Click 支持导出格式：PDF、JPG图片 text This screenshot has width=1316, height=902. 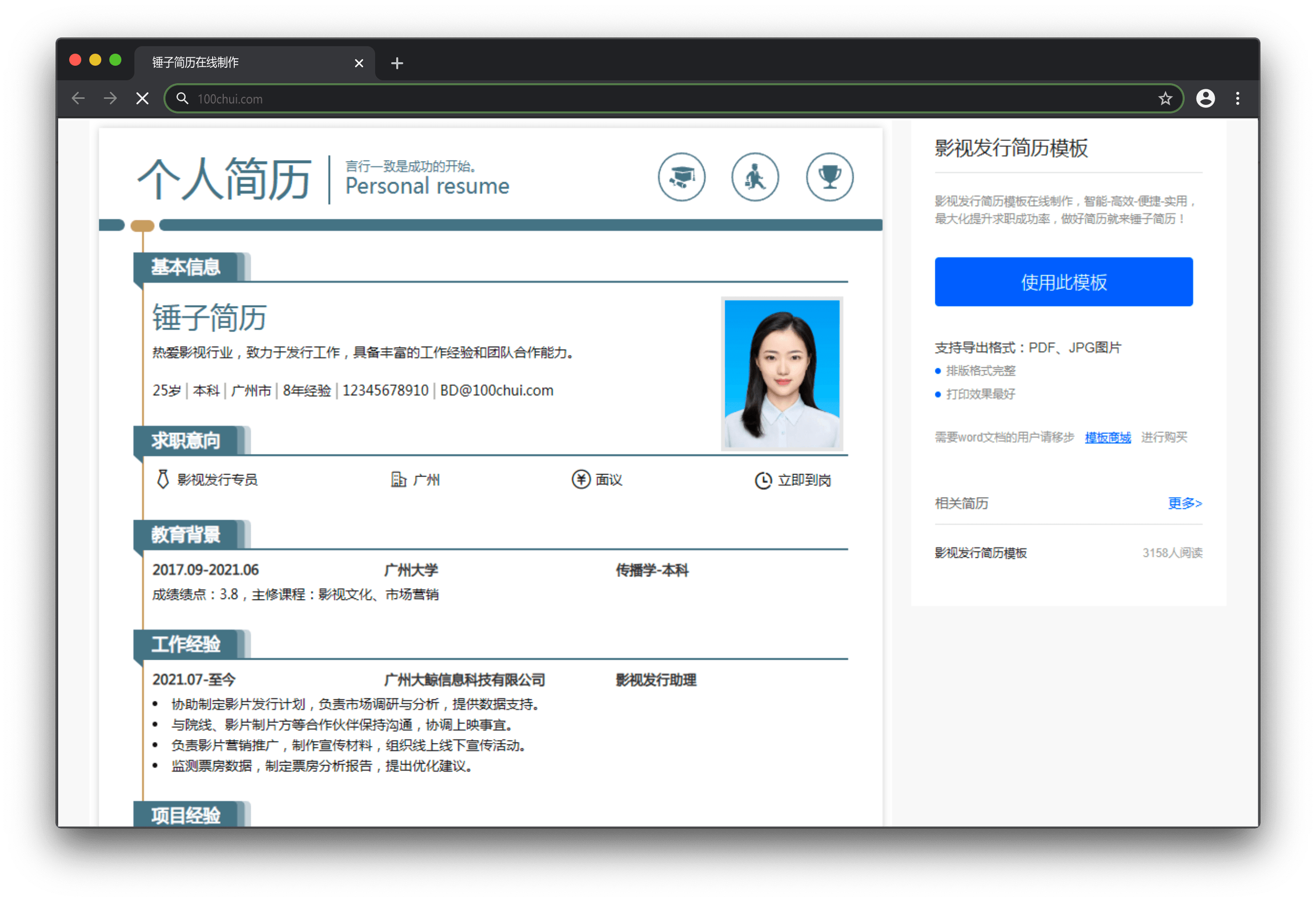1028,348
